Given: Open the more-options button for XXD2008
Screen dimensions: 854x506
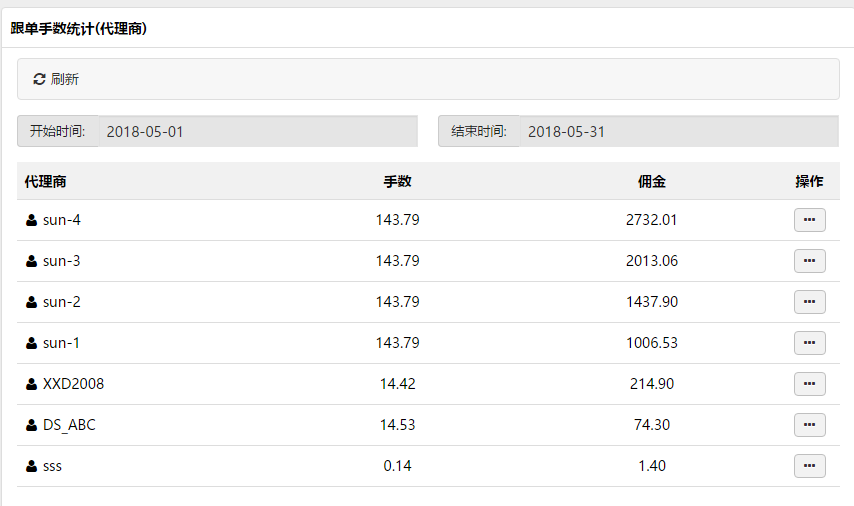Looking at the screenshot, I should (x=809, y=384).
